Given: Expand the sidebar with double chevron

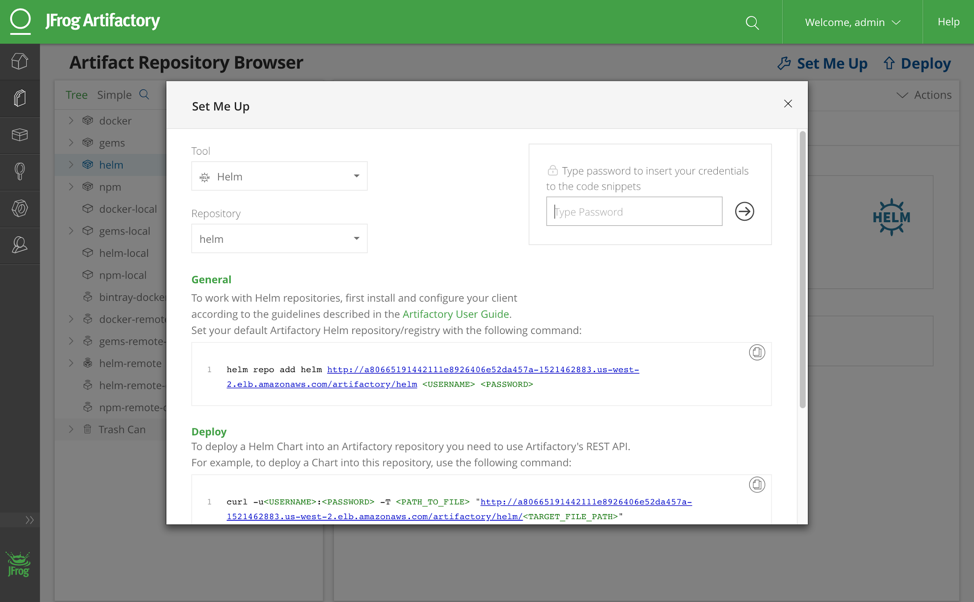Looking at the screenshot, I should tap(29, 520).
